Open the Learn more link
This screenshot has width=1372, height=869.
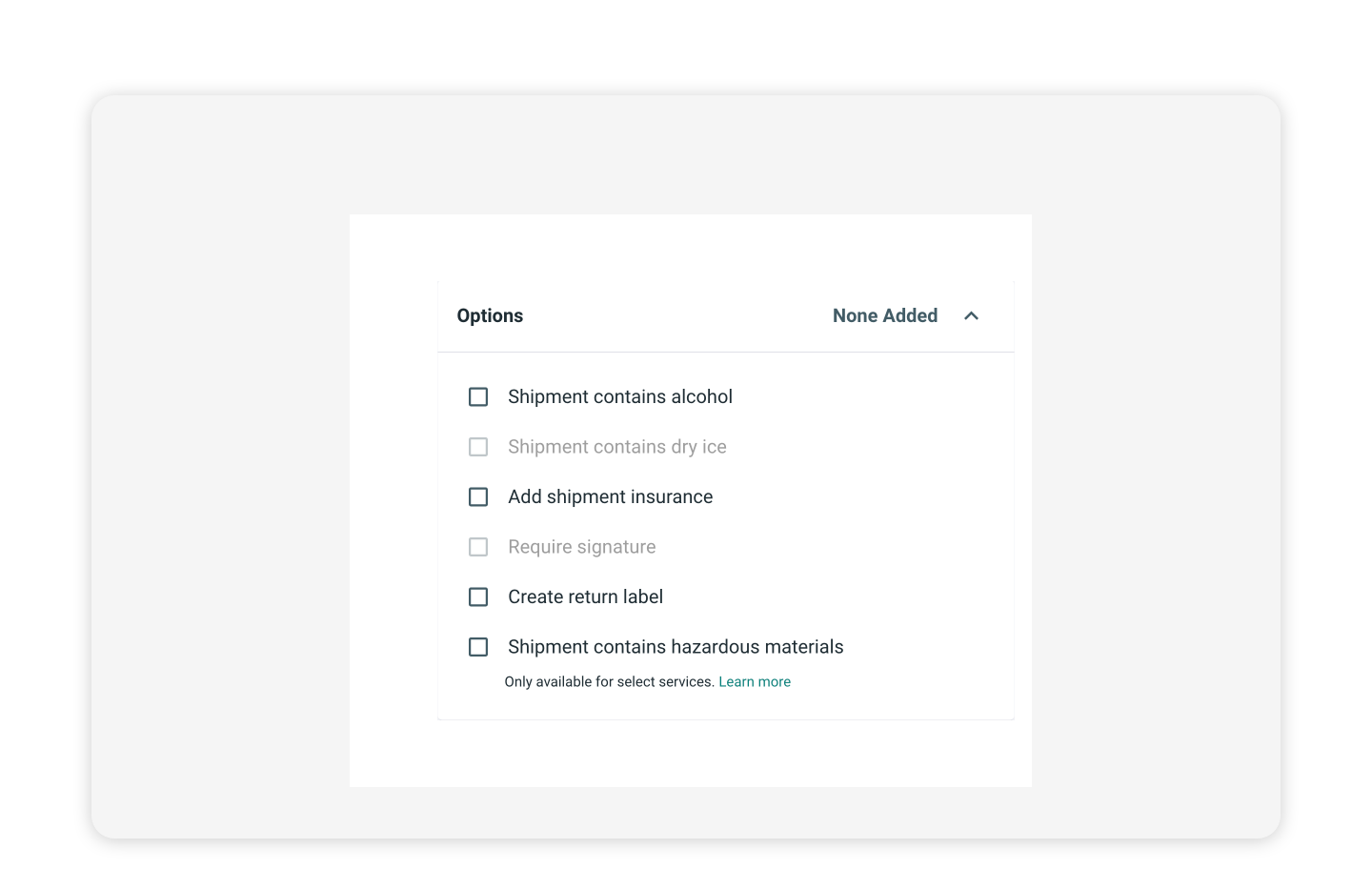(755, 682)
